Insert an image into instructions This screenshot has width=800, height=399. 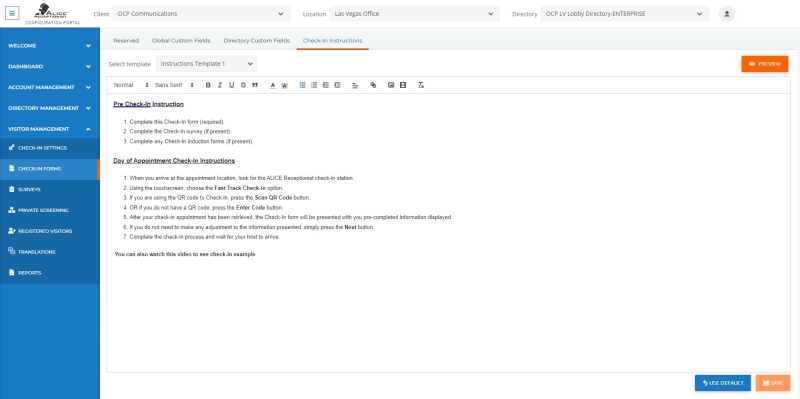click(x=391, y=85)
